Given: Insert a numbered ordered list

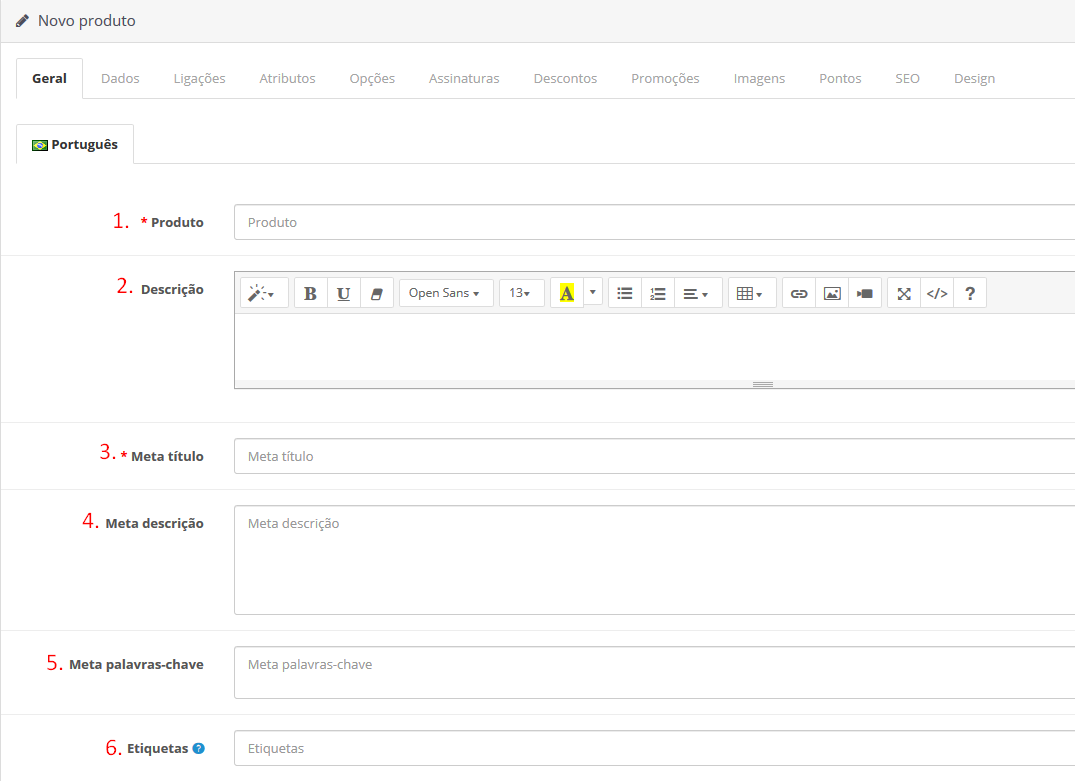Looking at the screenshot, I should 658,293.
